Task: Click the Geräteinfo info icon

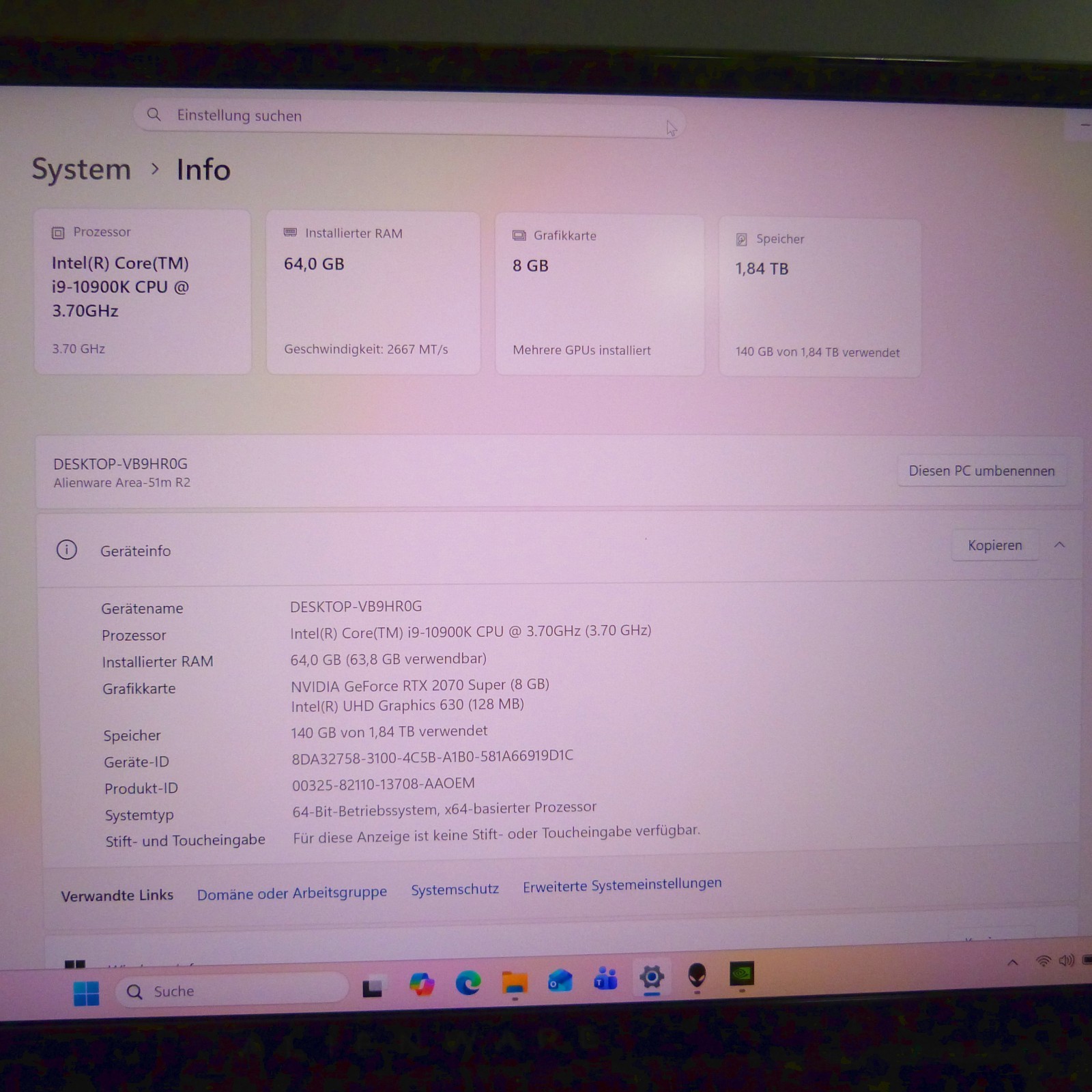Action: (x=67, y=549)
